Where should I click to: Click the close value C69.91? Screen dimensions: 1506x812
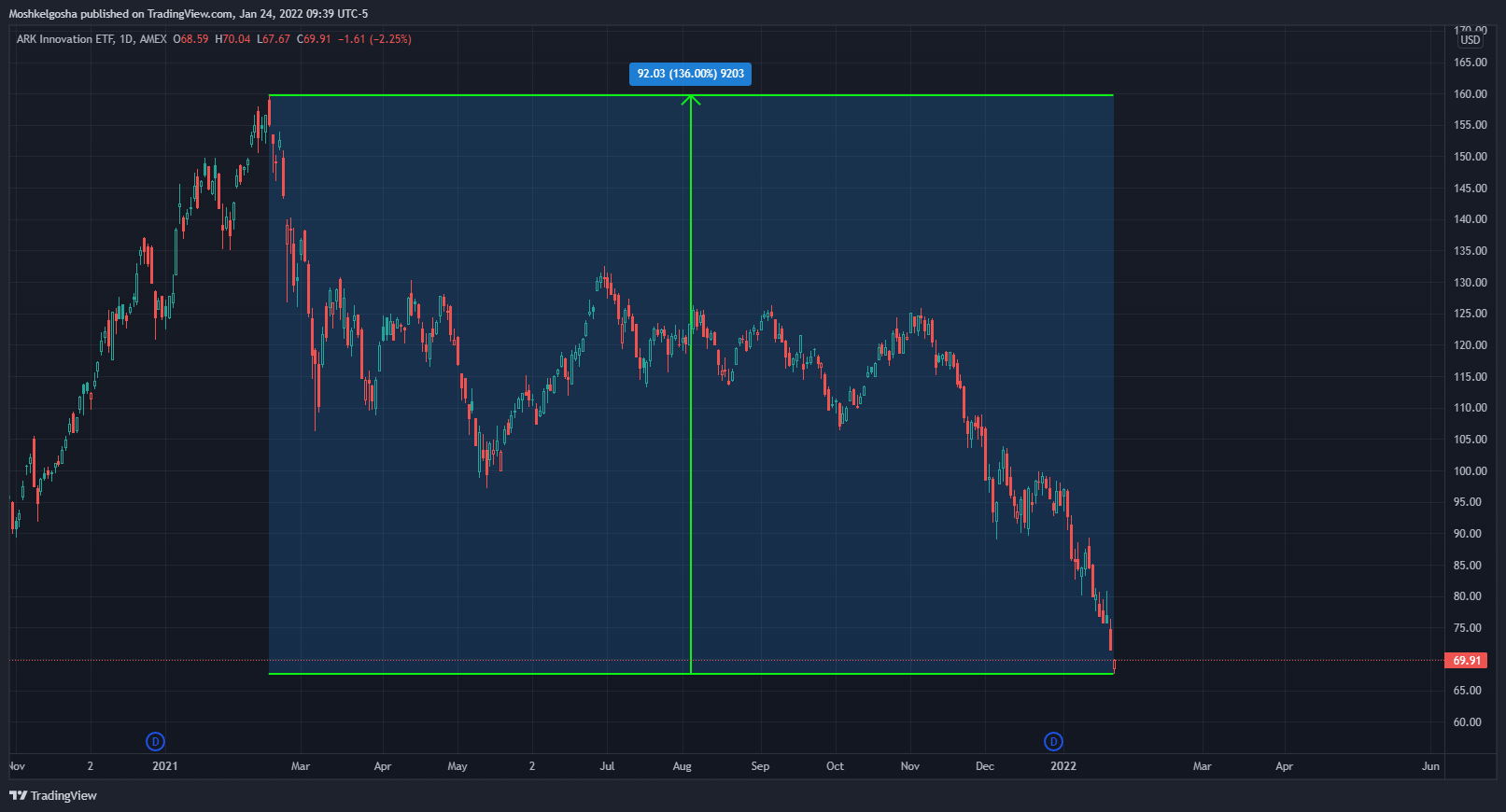[x=314, y=39]
